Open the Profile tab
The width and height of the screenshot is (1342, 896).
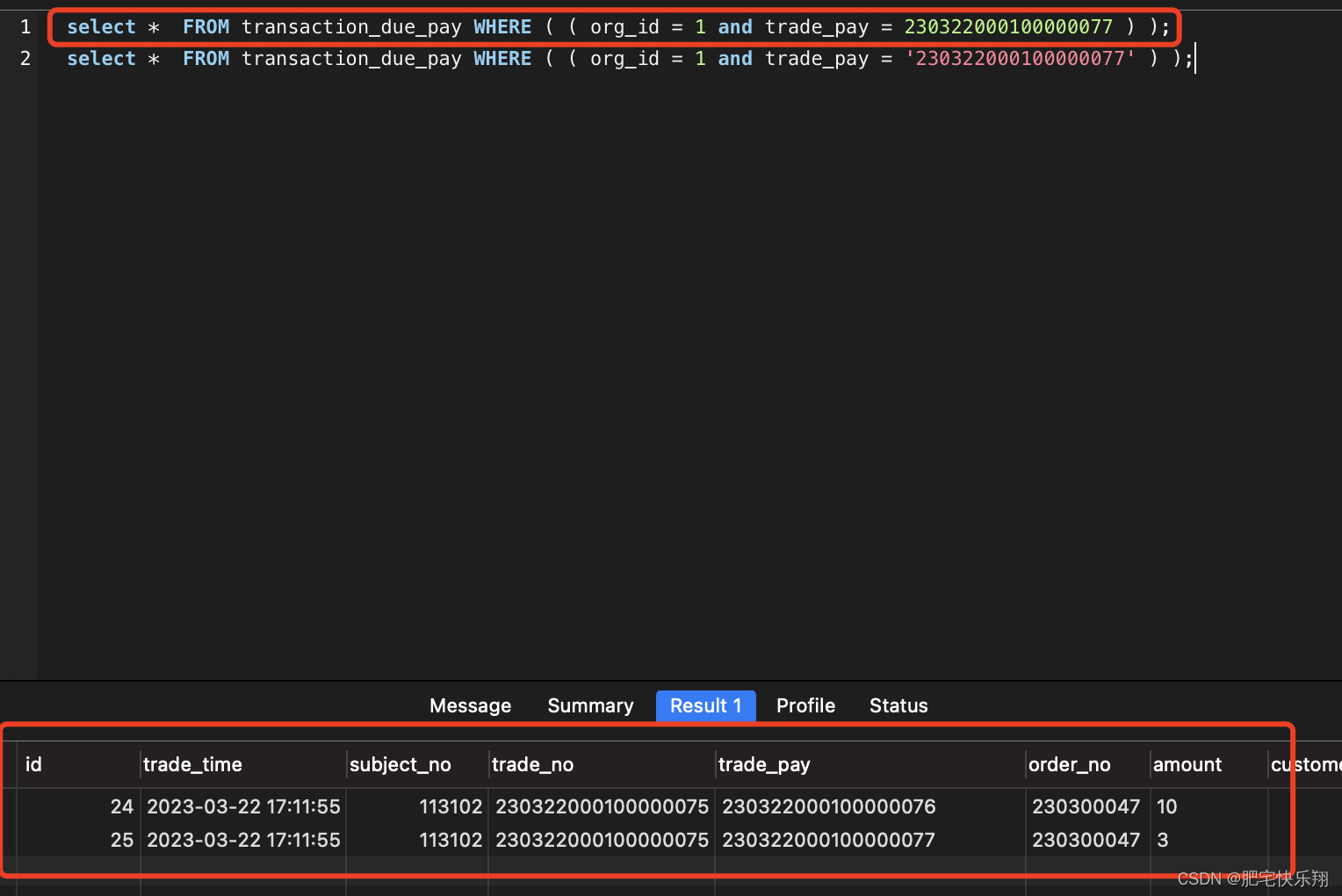pos(805,705)
